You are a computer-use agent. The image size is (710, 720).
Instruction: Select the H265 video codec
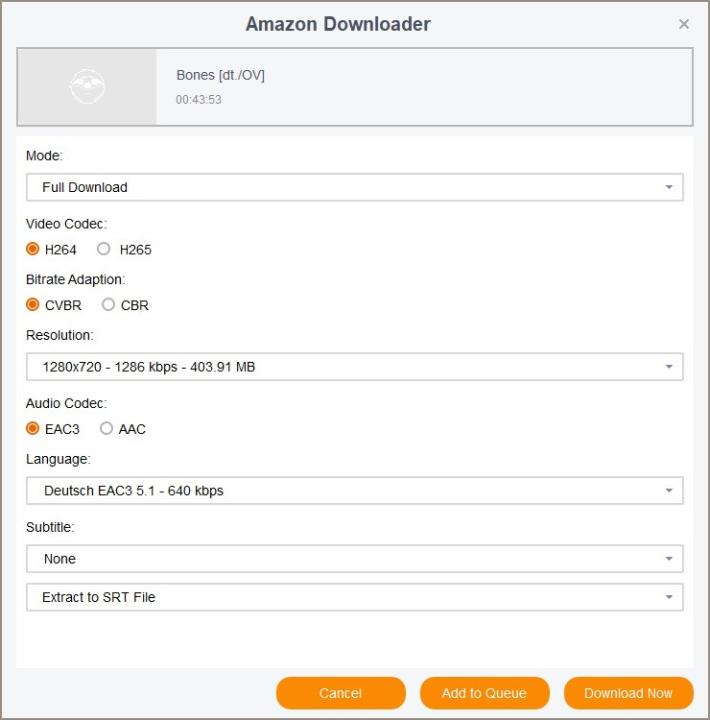[x=104, y=249]
